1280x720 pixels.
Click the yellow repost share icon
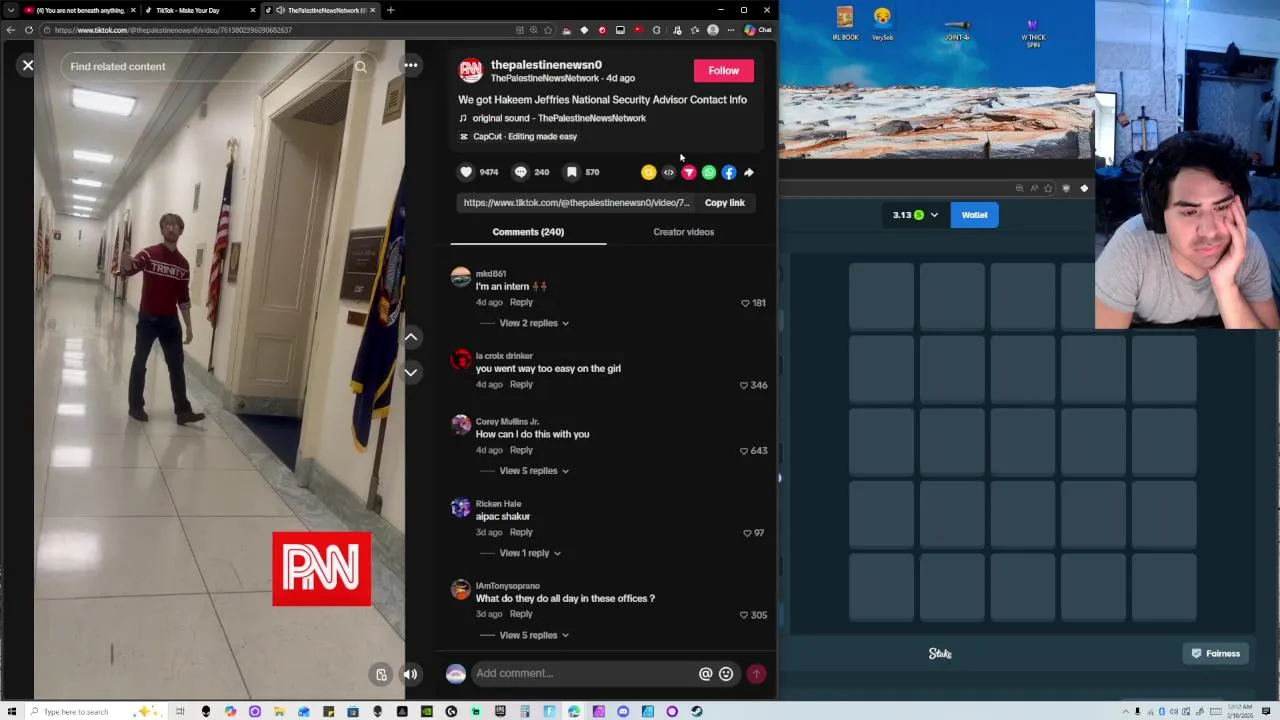(648, 172)
